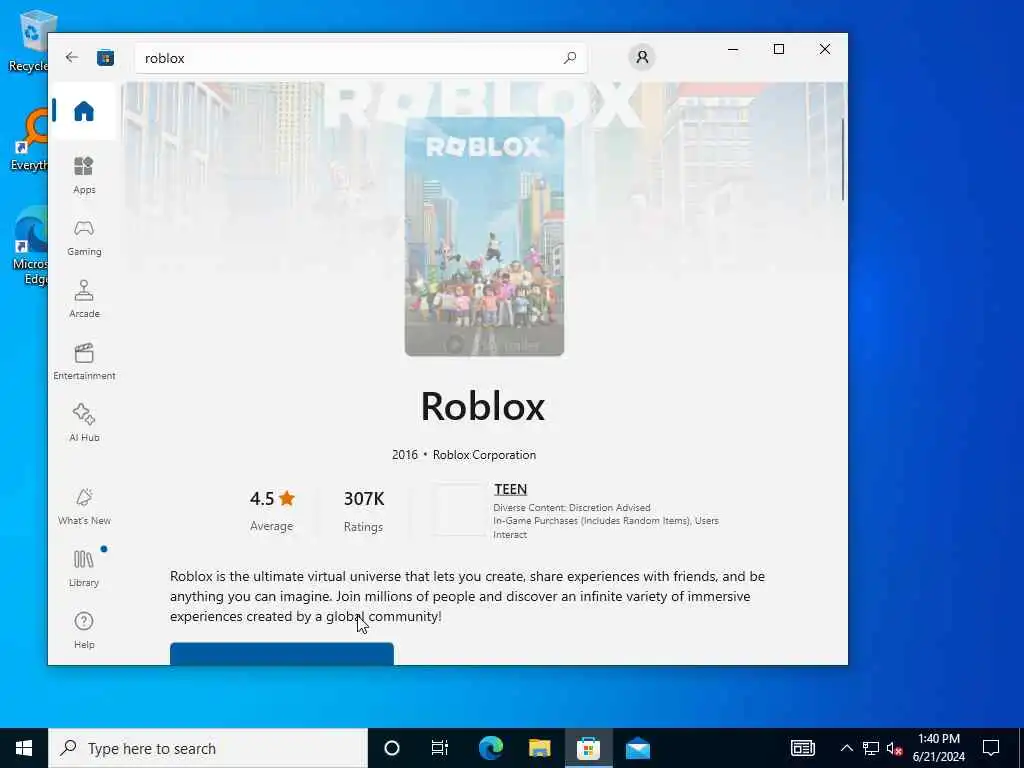Click the search box containing roblox
Viewport: 1024px width, 768px height.
pyautogui.click(x=360, y=58)
